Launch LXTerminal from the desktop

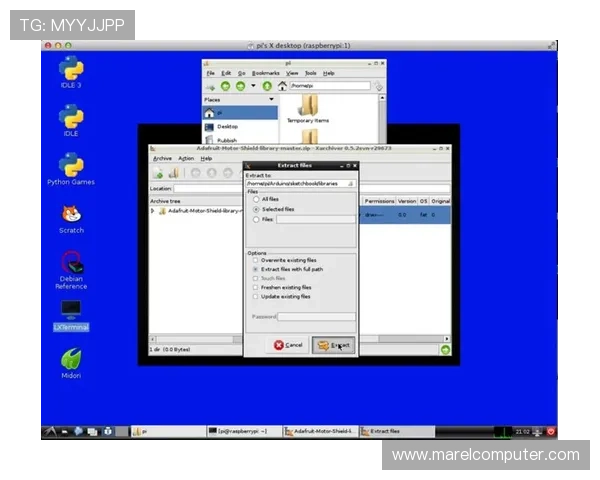click(71, 311)
